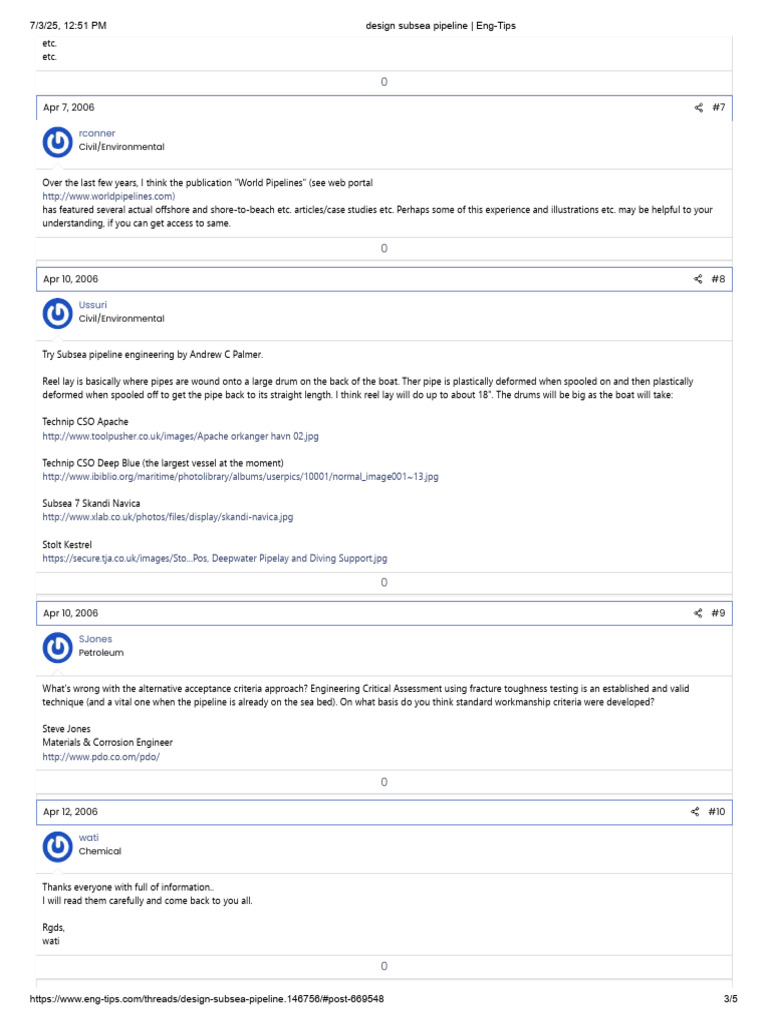Screen dimensions: 768x1024
Task: Click post number #10 permalink
Action: (x=716, y=812)
